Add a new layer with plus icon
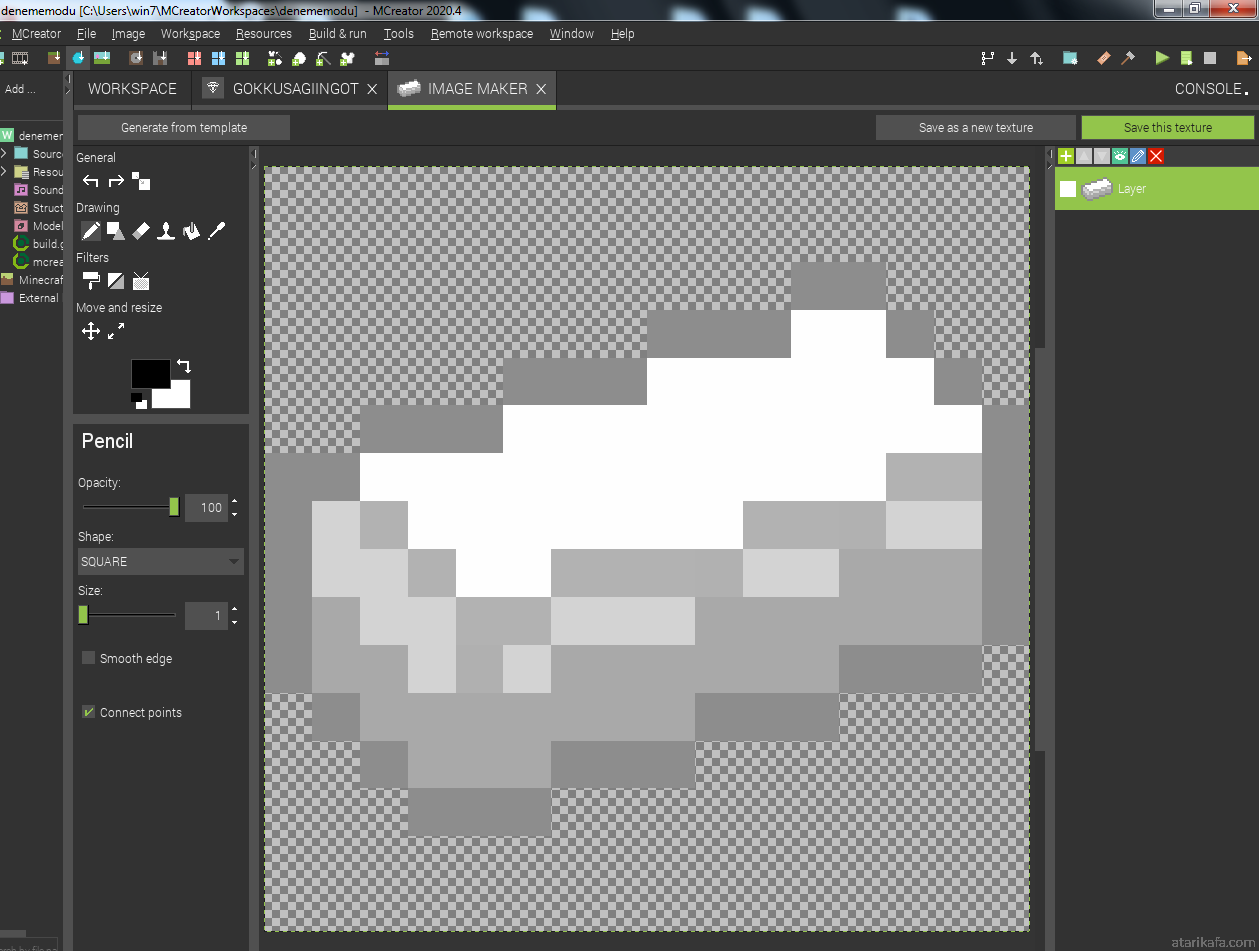Screen dimensions: 1259x951 (1066, 156)
